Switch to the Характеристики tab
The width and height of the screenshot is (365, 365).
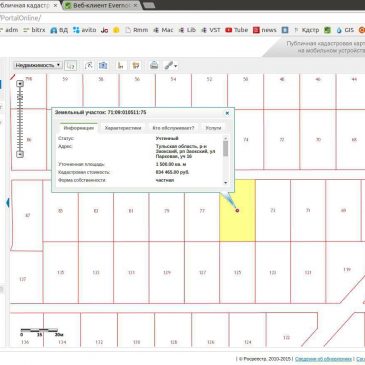(x=123, y=128)
